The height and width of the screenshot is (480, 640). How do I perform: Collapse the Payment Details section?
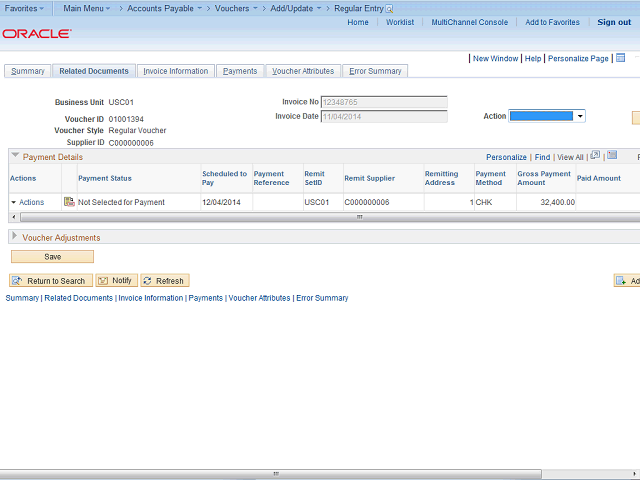[15, 156]
